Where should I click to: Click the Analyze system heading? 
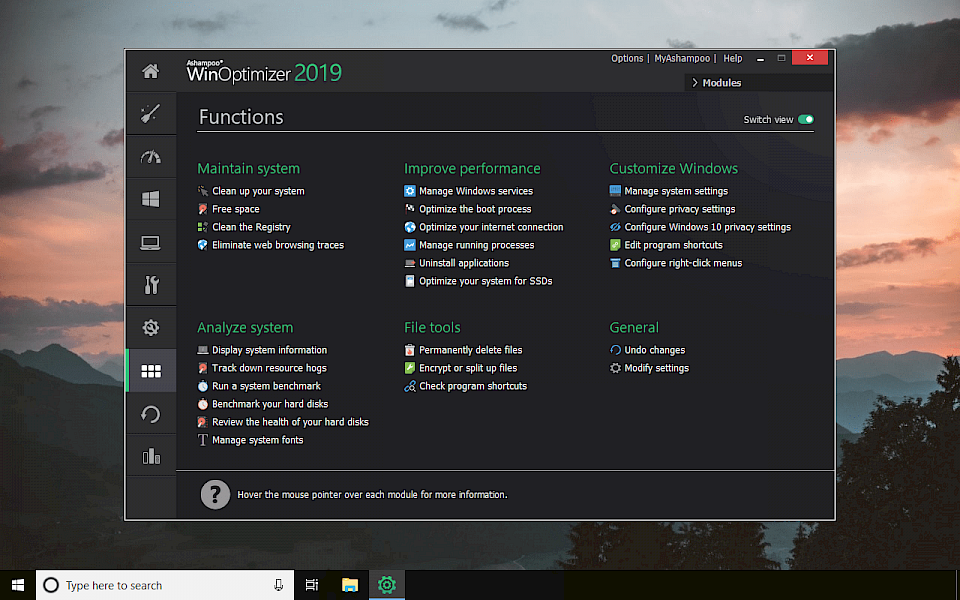pyautogui.click(x=245, y=328)
